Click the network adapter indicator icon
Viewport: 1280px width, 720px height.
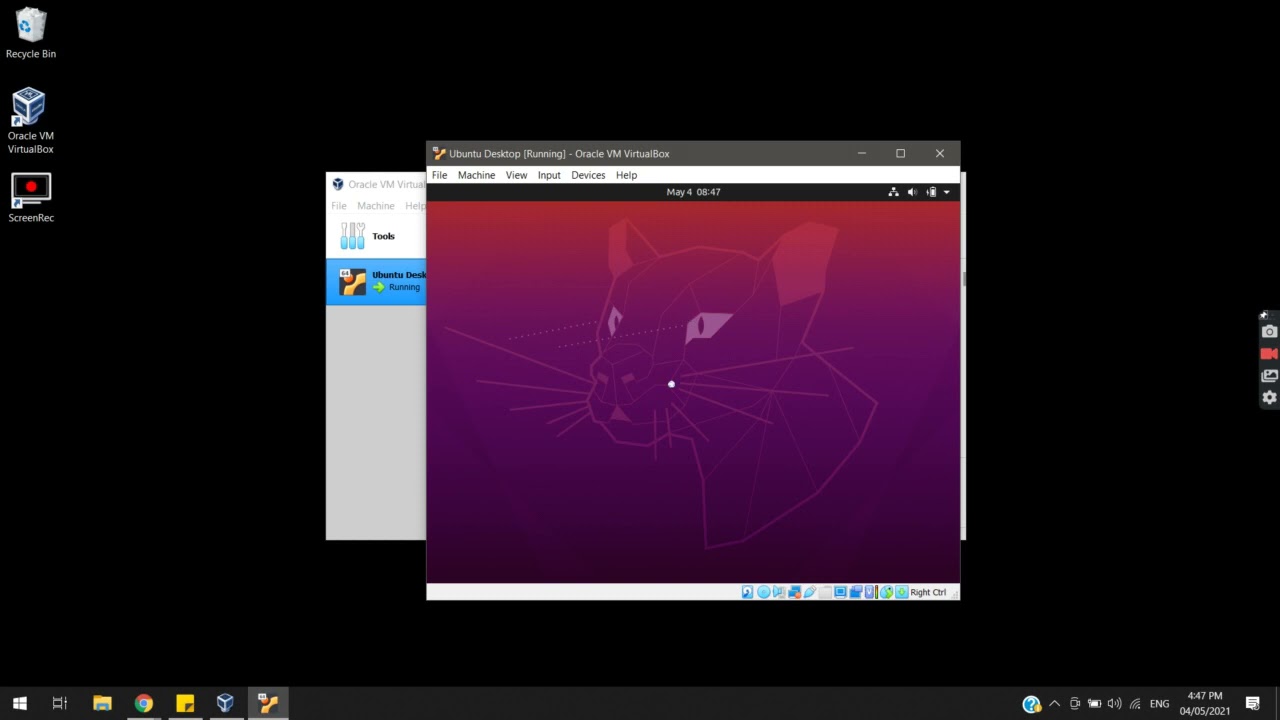click(794, 592)
